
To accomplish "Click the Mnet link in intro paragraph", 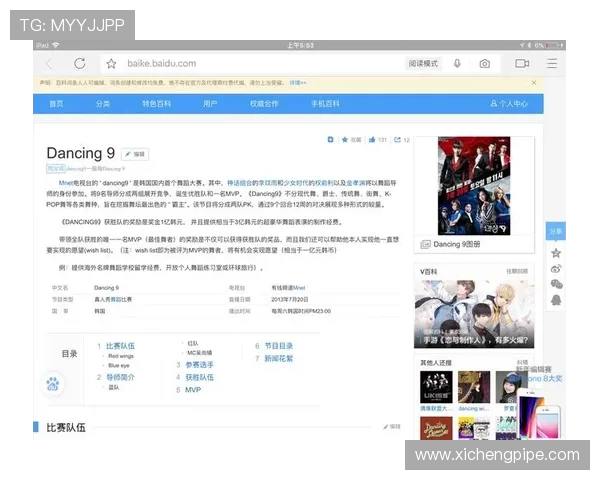I will [x=66, y=183].
